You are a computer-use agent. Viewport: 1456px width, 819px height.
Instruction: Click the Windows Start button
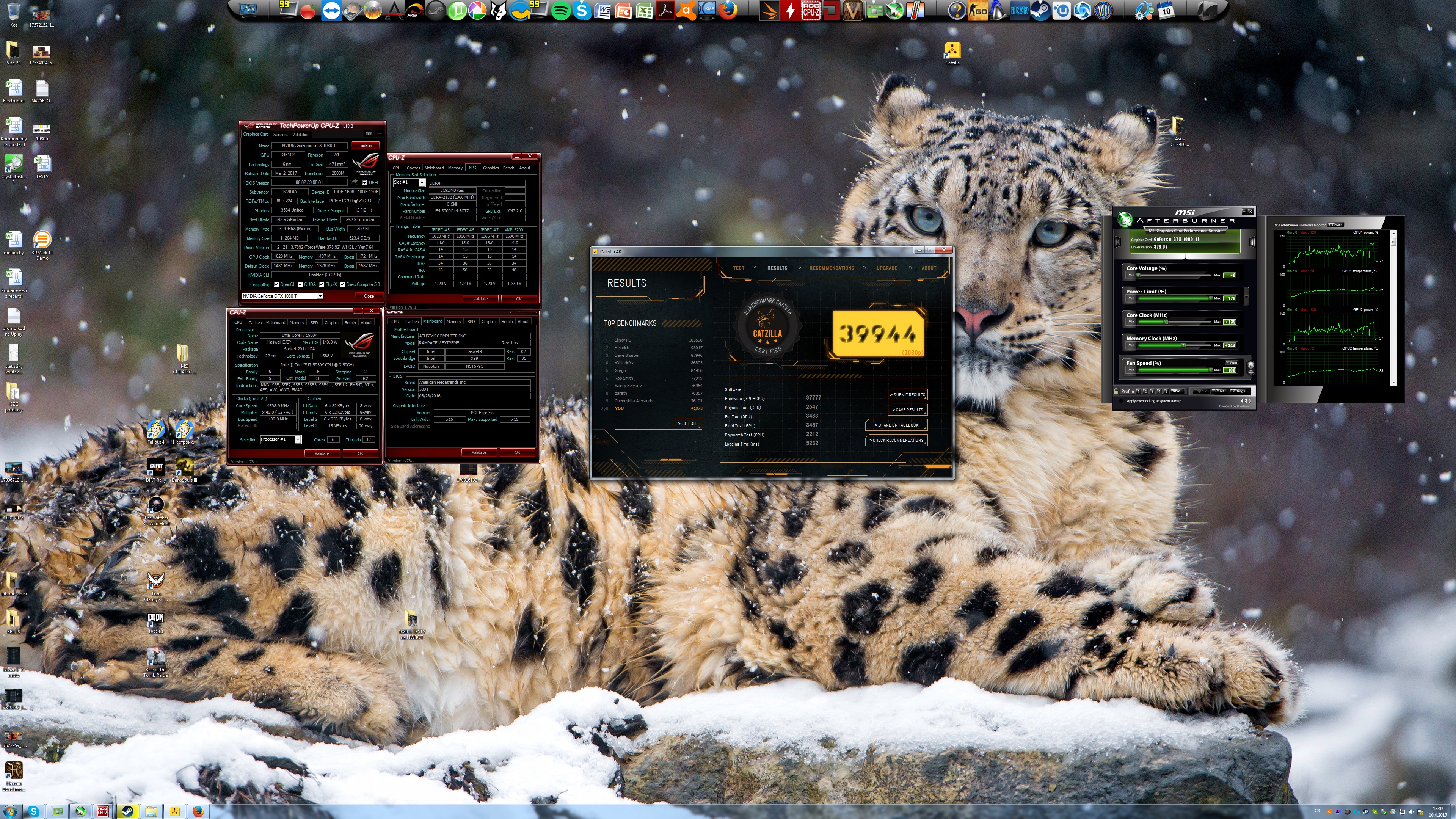[9, 812]
